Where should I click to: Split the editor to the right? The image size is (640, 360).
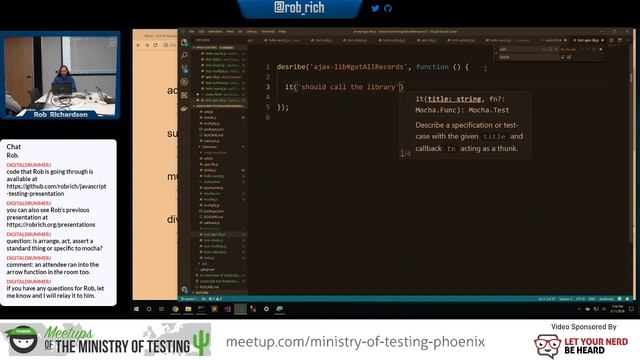pyautogui.click(x=620, y=40)
